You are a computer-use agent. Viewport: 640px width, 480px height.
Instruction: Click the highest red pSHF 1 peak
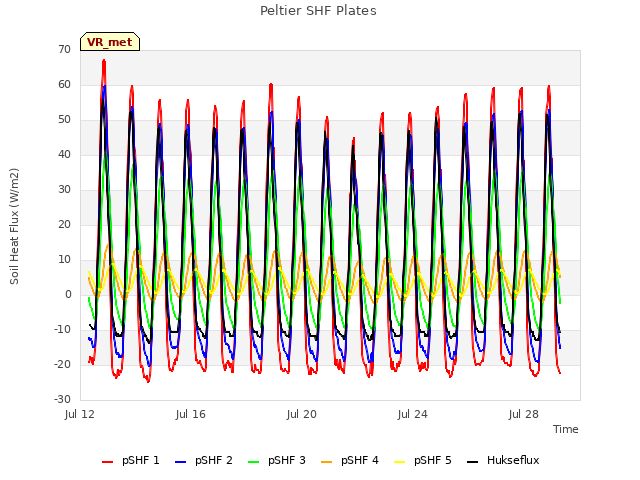(104, 61)
